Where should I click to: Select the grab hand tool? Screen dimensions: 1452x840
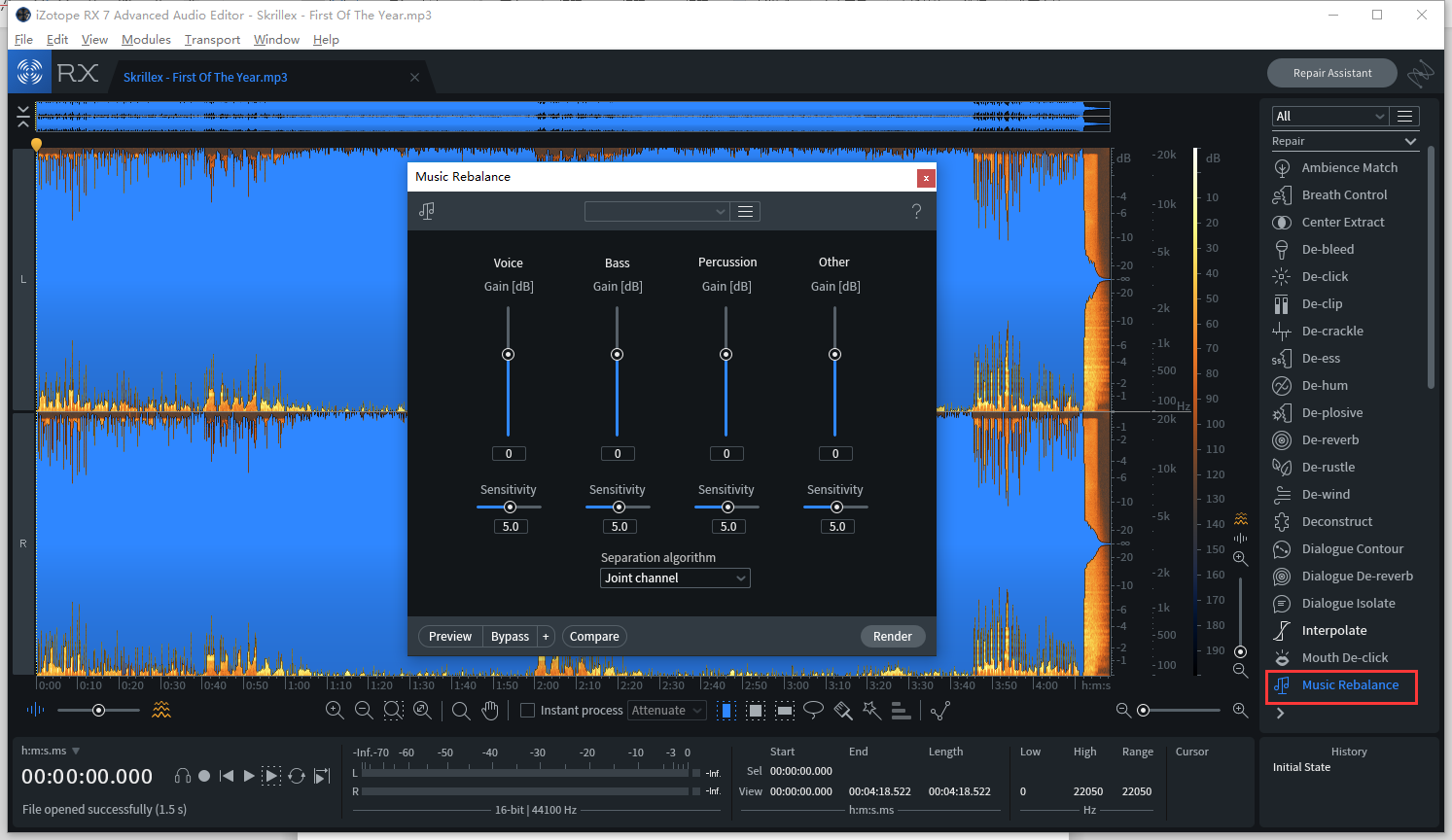coord(490,711)
